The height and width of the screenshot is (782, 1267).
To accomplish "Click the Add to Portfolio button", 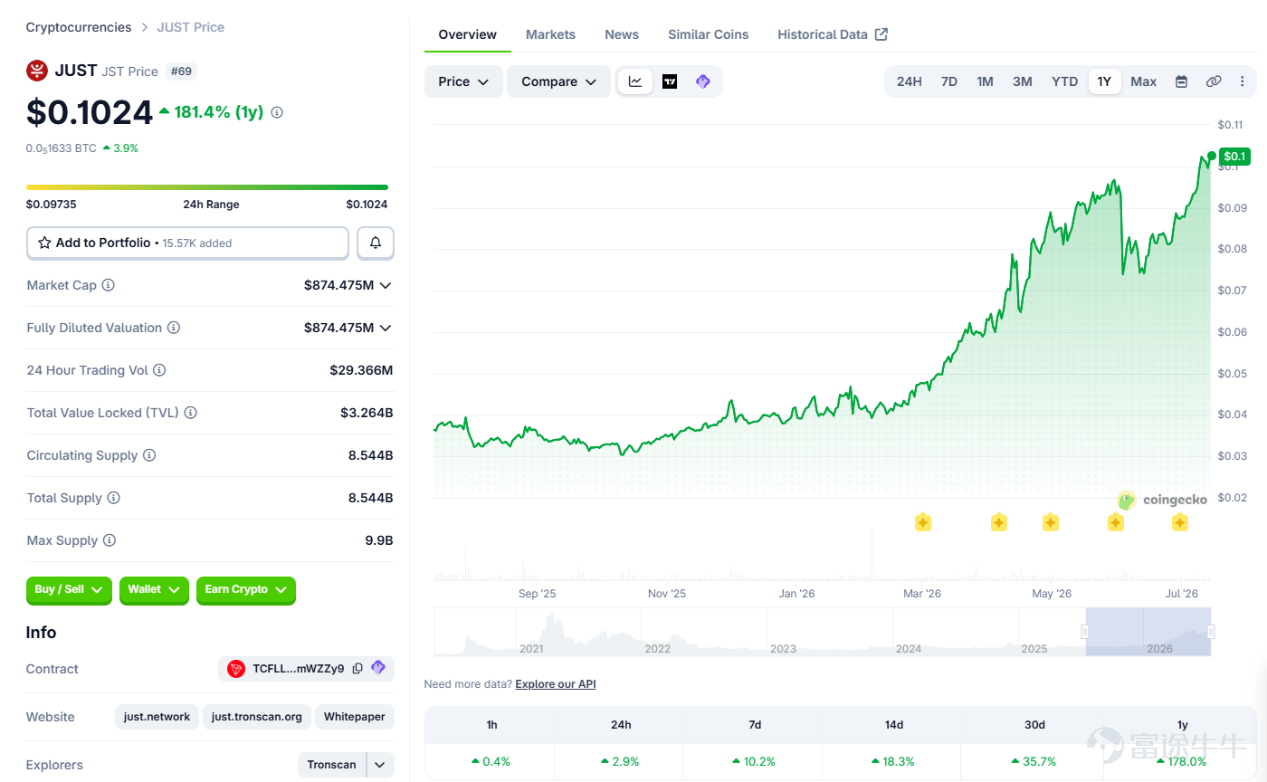I will [x=187, y=243].
